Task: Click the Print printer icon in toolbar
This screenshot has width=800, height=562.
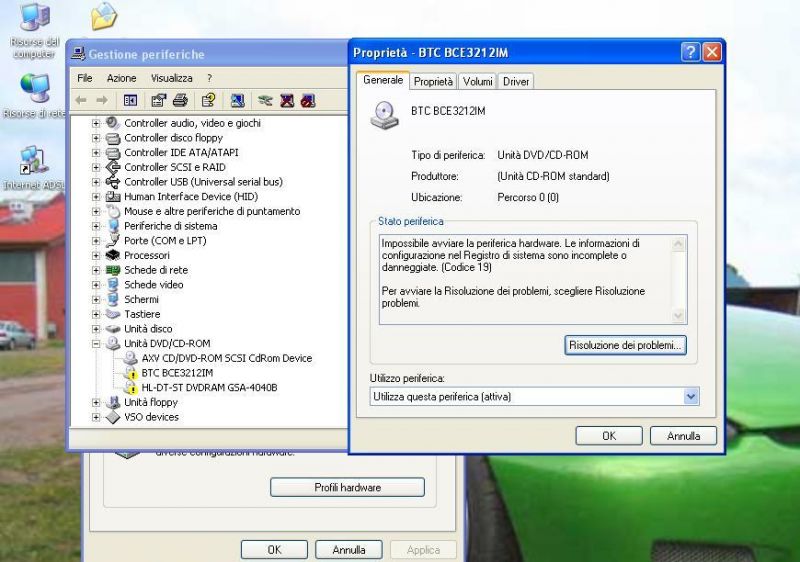Action: [180, 100]
